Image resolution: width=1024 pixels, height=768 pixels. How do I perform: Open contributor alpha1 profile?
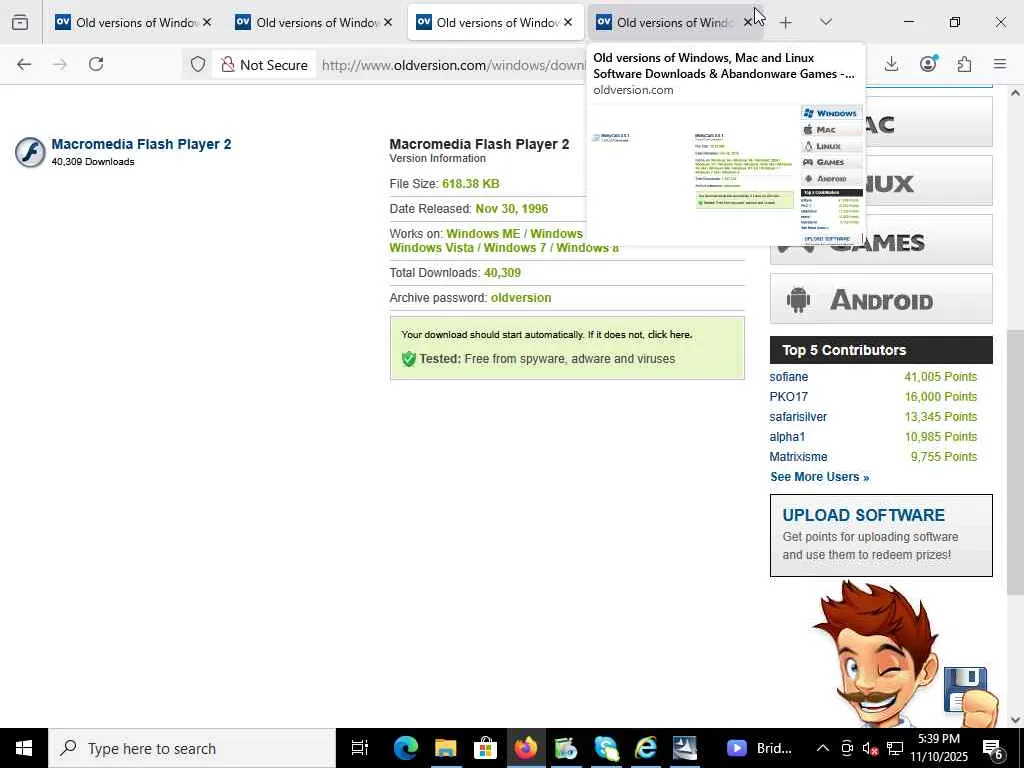[x=787, y=436]
